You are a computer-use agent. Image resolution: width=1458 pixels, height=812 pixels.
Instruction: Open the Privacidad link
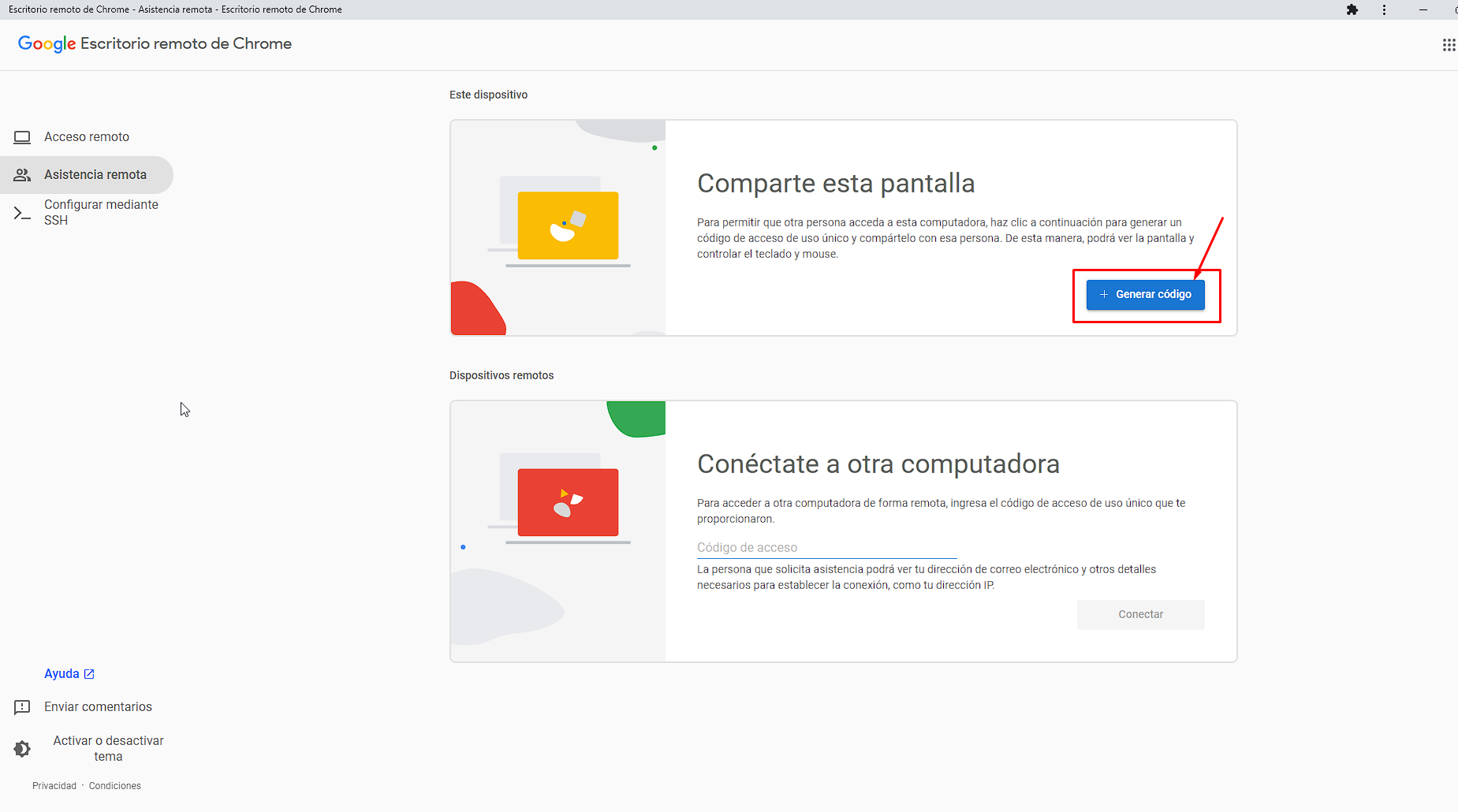tap(54, 786)
